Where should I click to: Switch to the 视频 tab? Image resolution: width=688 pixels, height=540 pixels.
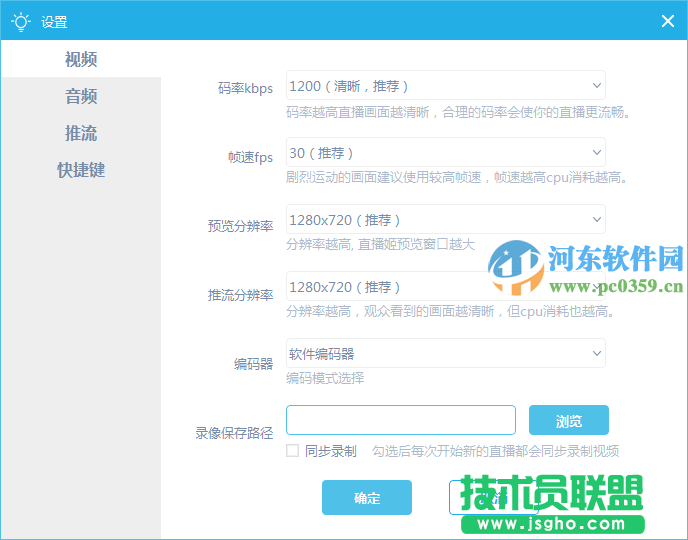pos(81,59)
